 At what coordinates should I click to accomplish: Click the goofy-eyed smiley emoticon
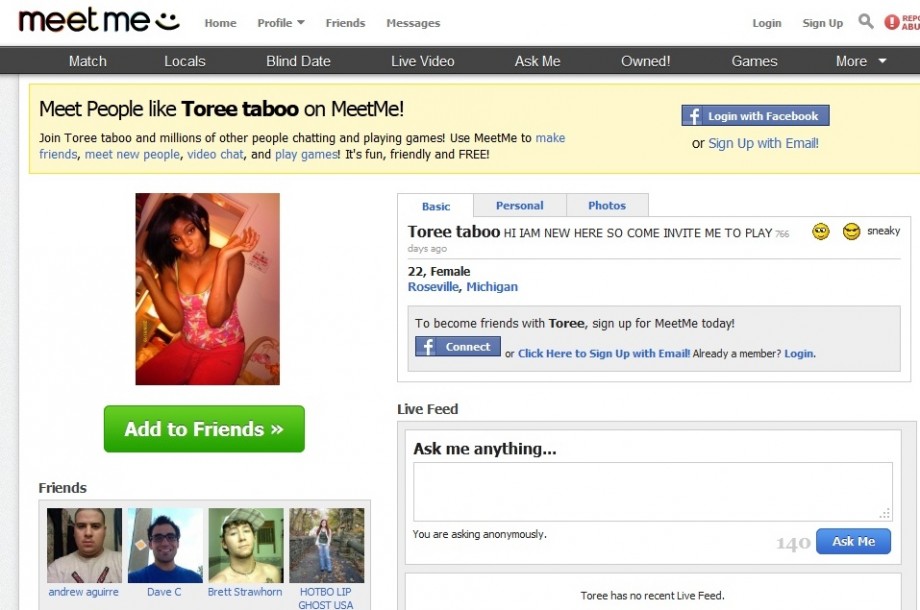pos(820,232)
